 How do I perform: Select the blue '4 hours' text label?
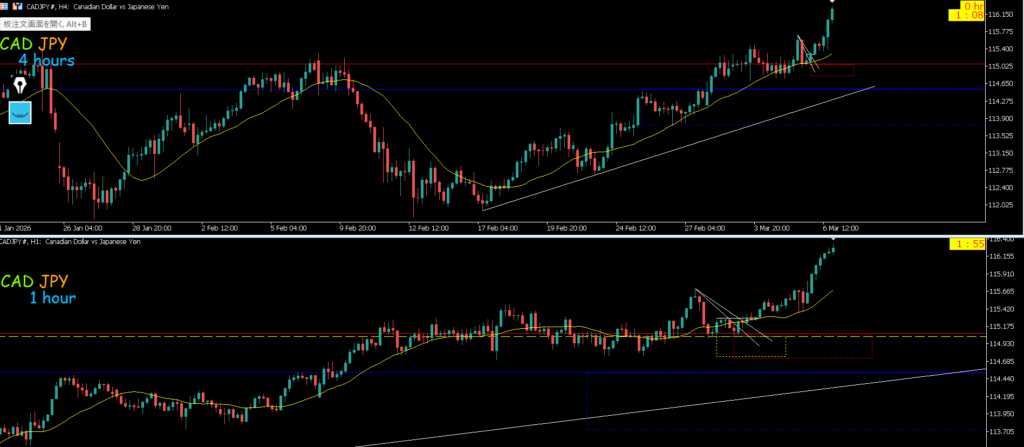tap(46, 62)
